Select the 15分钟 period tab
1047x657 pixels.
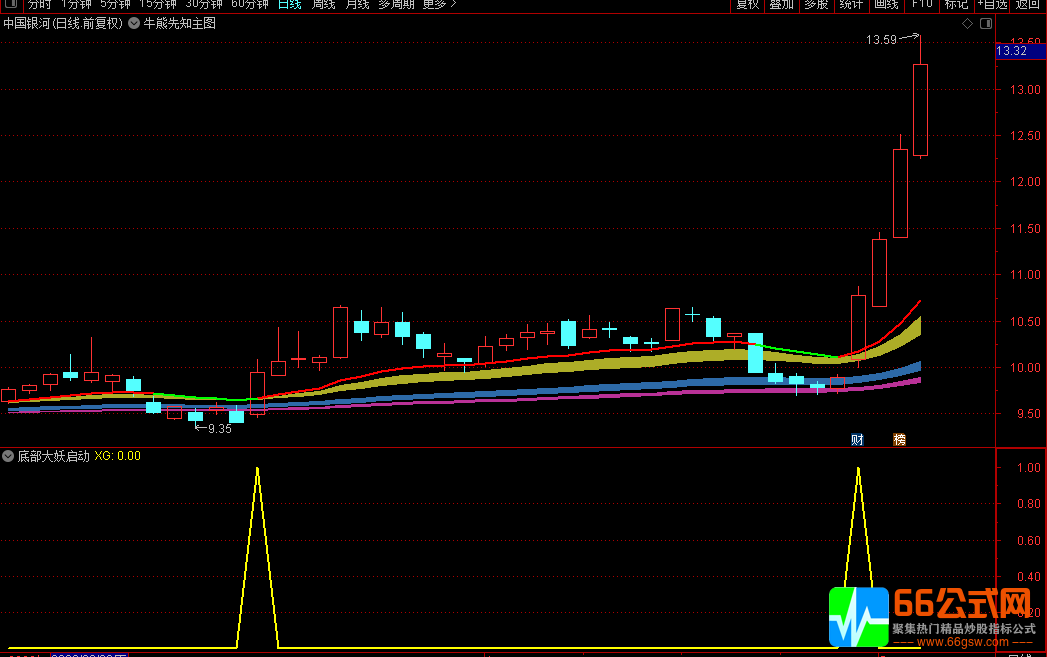[x=158, y=4]
